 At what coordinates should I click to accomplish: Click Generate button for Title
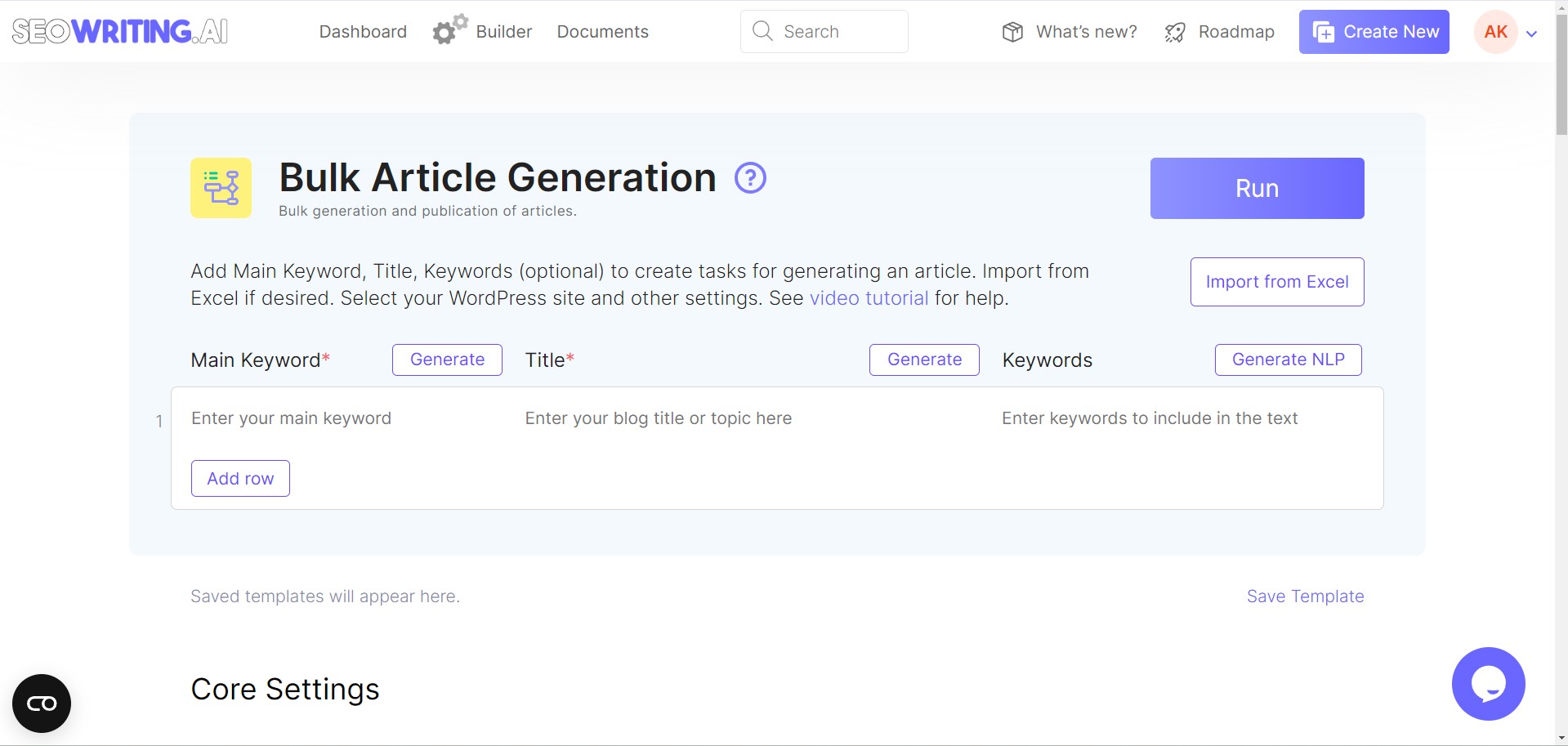(924, 360)
